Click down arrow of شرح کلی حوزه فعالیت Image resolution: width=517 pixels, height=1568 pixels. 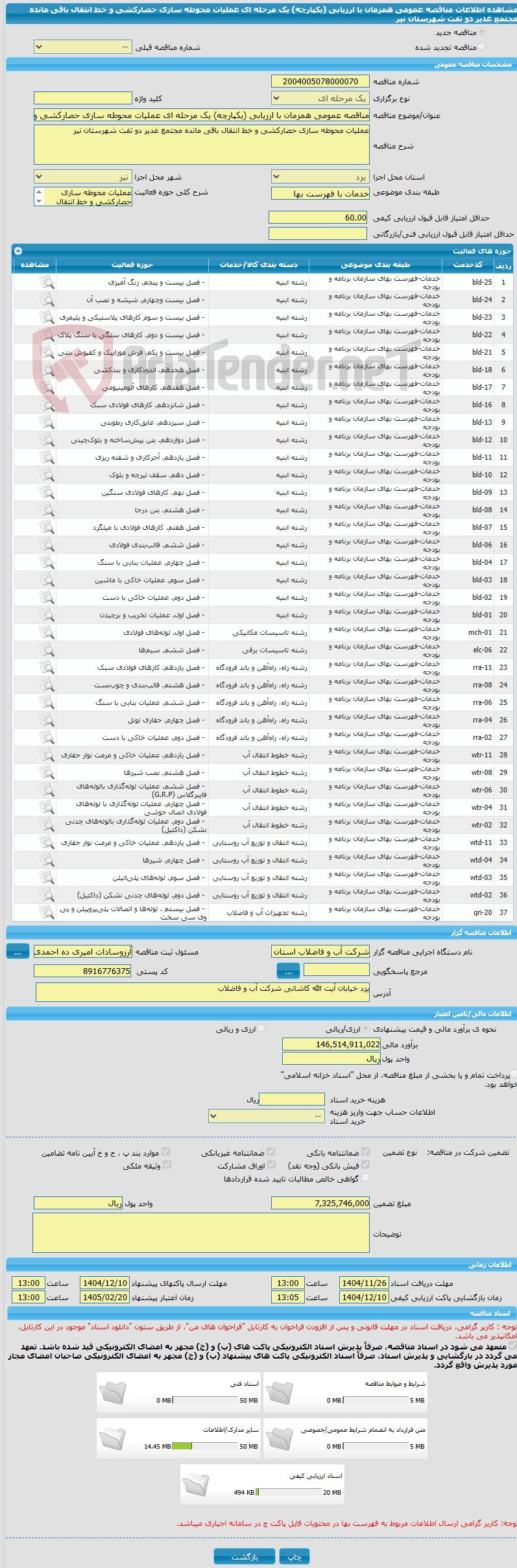click(x=39, y=201)
